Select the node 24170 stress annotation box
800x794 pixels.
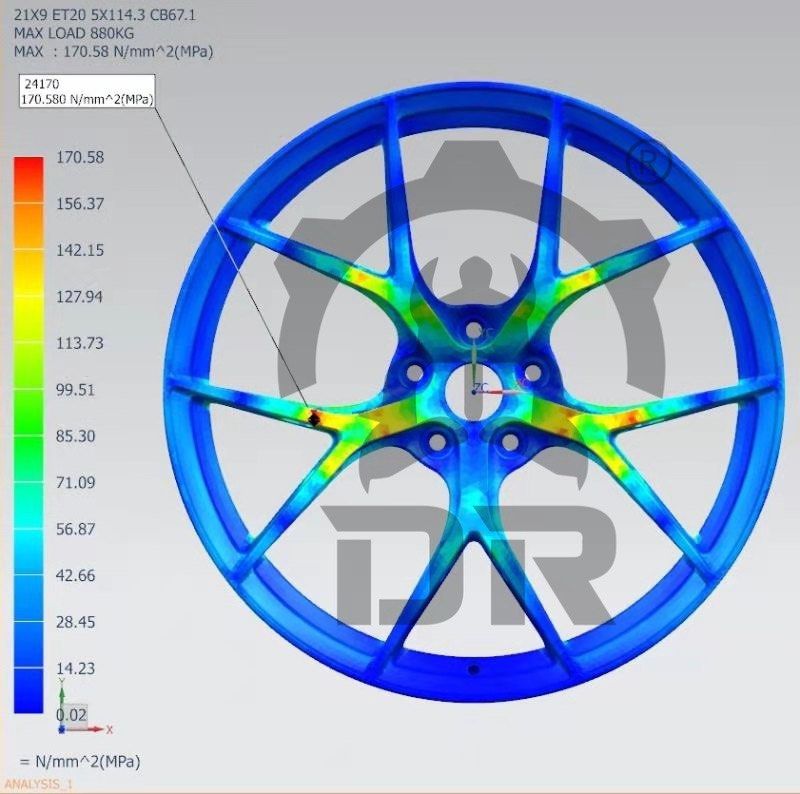point(85,92)
